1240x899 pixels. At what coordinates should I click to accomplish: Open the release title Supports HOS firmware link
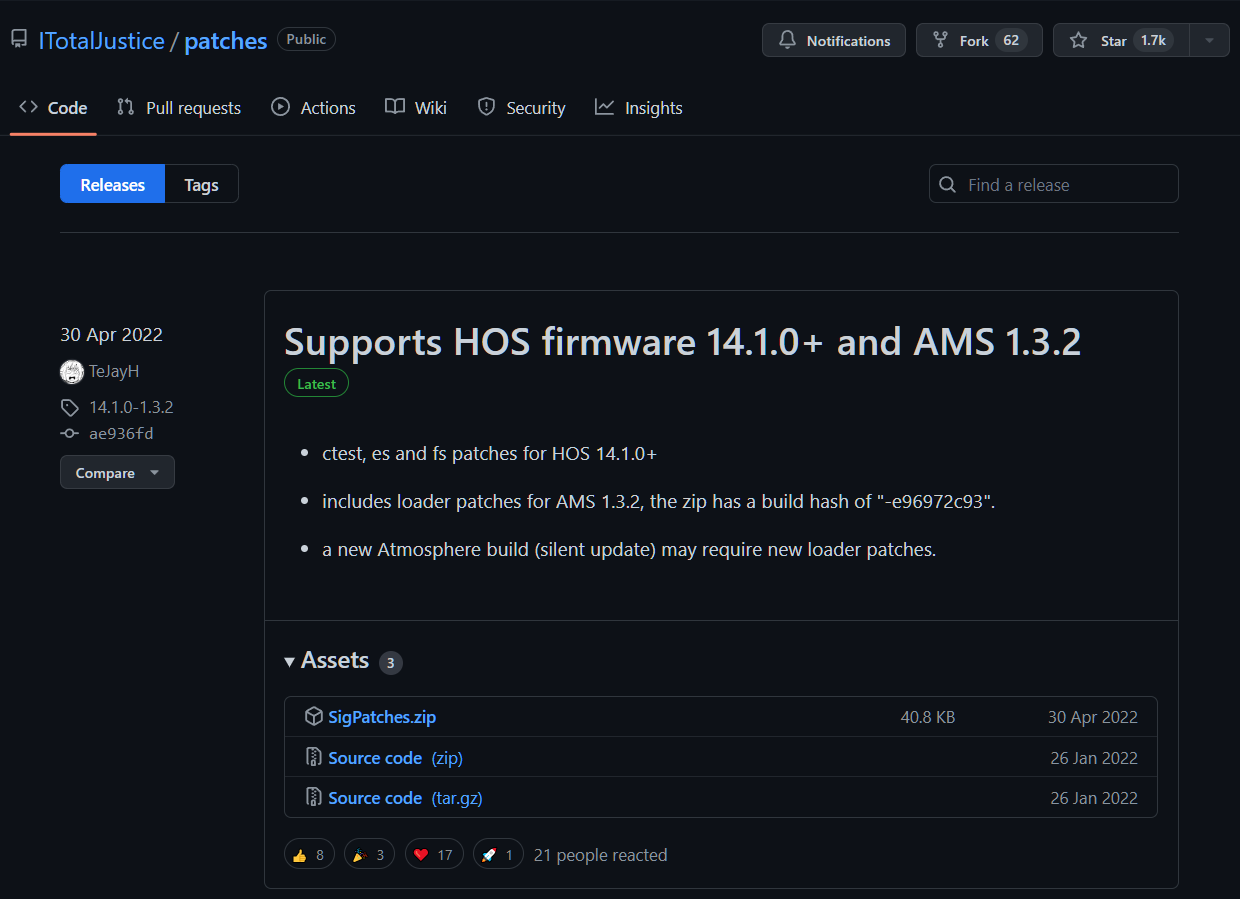point(682,342)
